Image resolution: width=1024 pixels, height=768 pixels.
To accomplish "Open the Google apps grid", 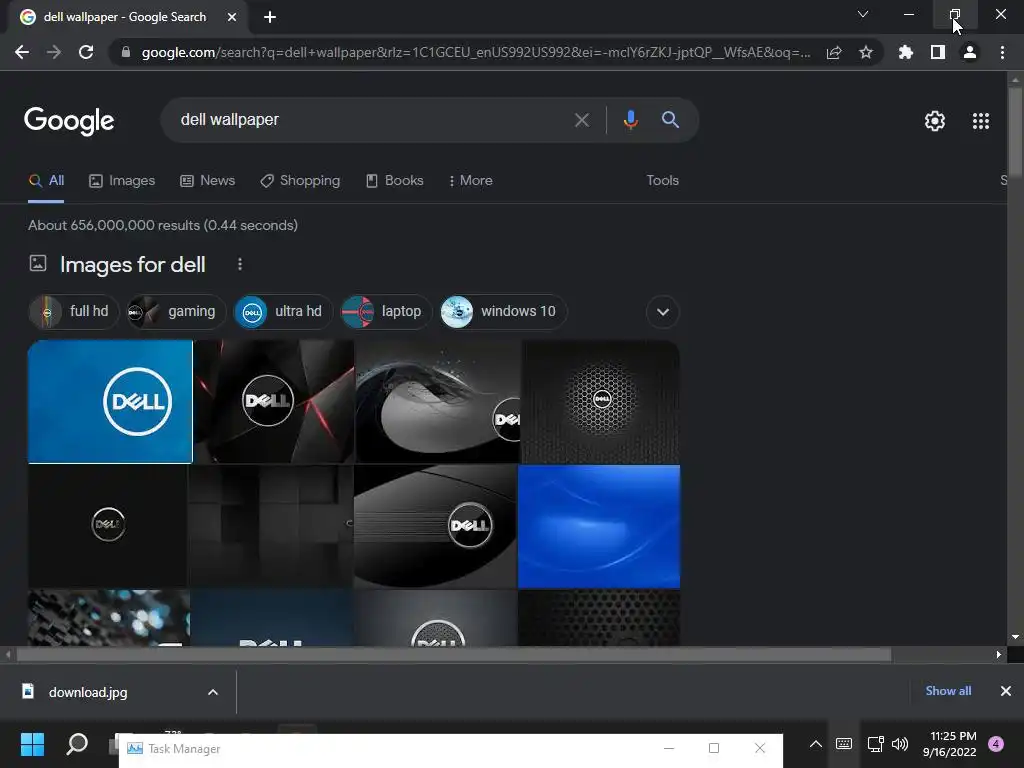I will pos(981,121).
